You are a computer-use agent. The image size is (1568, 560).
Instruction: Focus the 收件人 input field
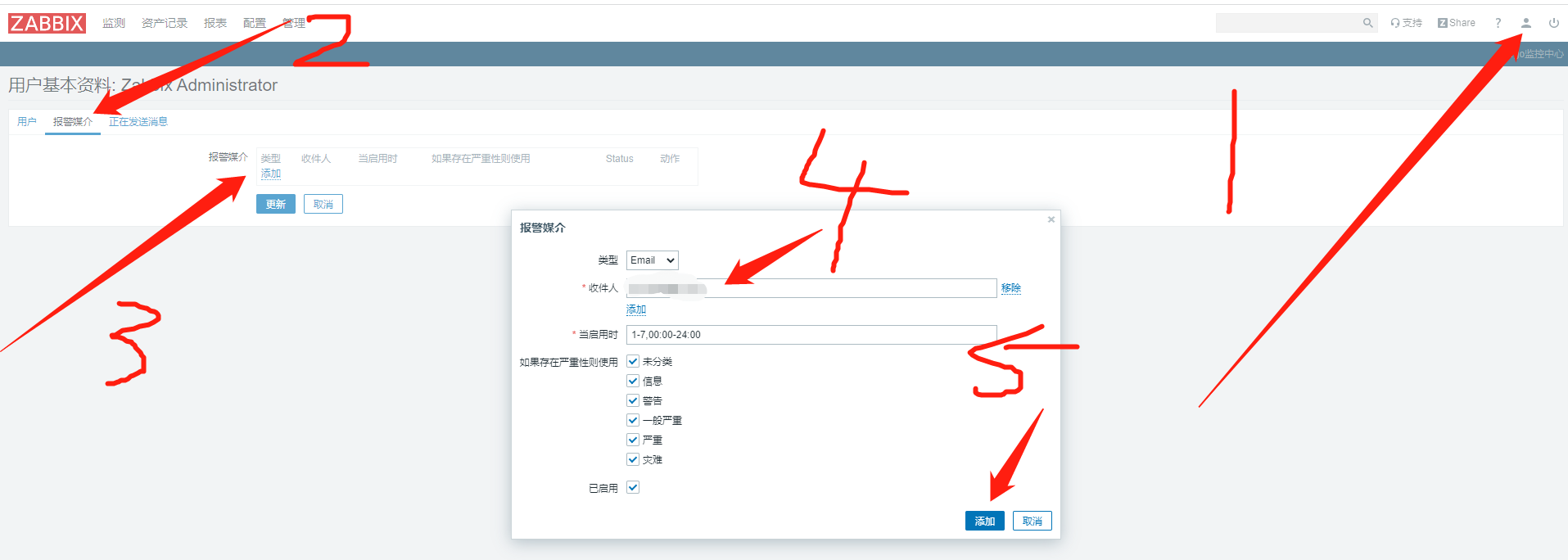point(811,288)
